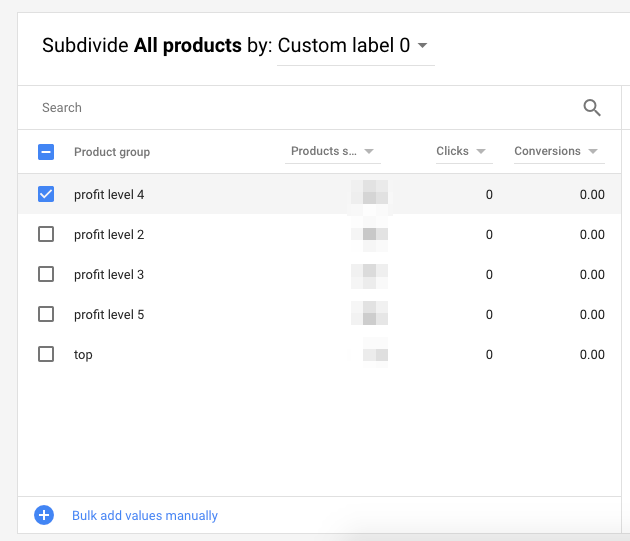This screenshot has width=630, height=541.
Task: Check the profit level 3 checkbox
Action: pos(46,274)
